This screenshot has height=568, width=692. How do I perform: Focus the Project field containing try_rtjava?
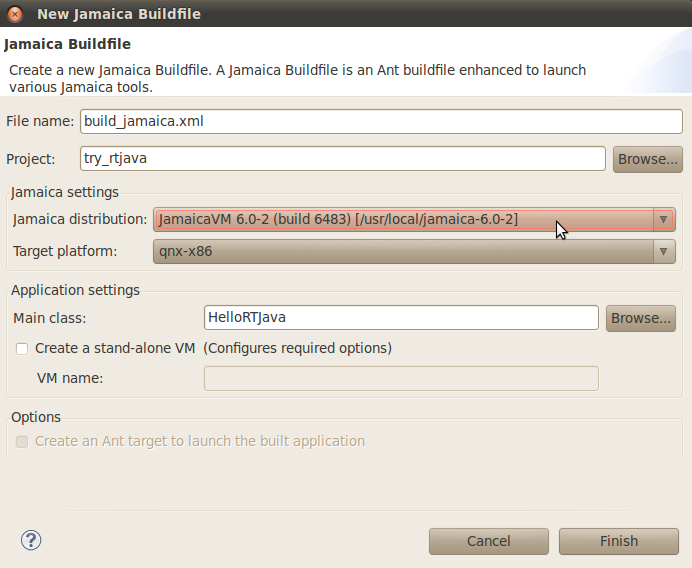pos(342,158)
